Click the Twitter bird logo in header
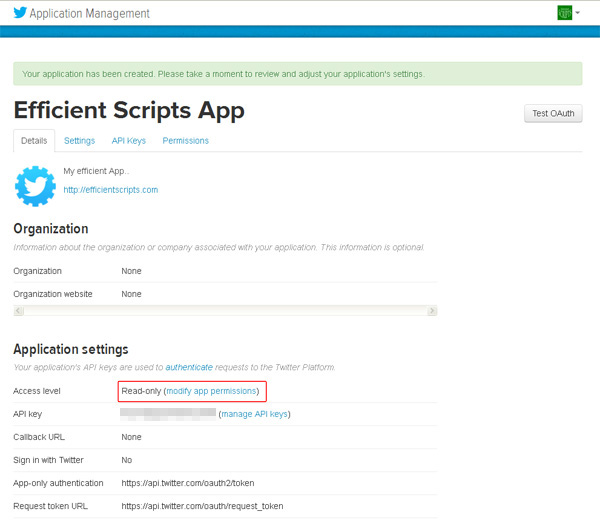Viewport: 600px width, 526px height. pyautogui.click(x=20, y=13)
